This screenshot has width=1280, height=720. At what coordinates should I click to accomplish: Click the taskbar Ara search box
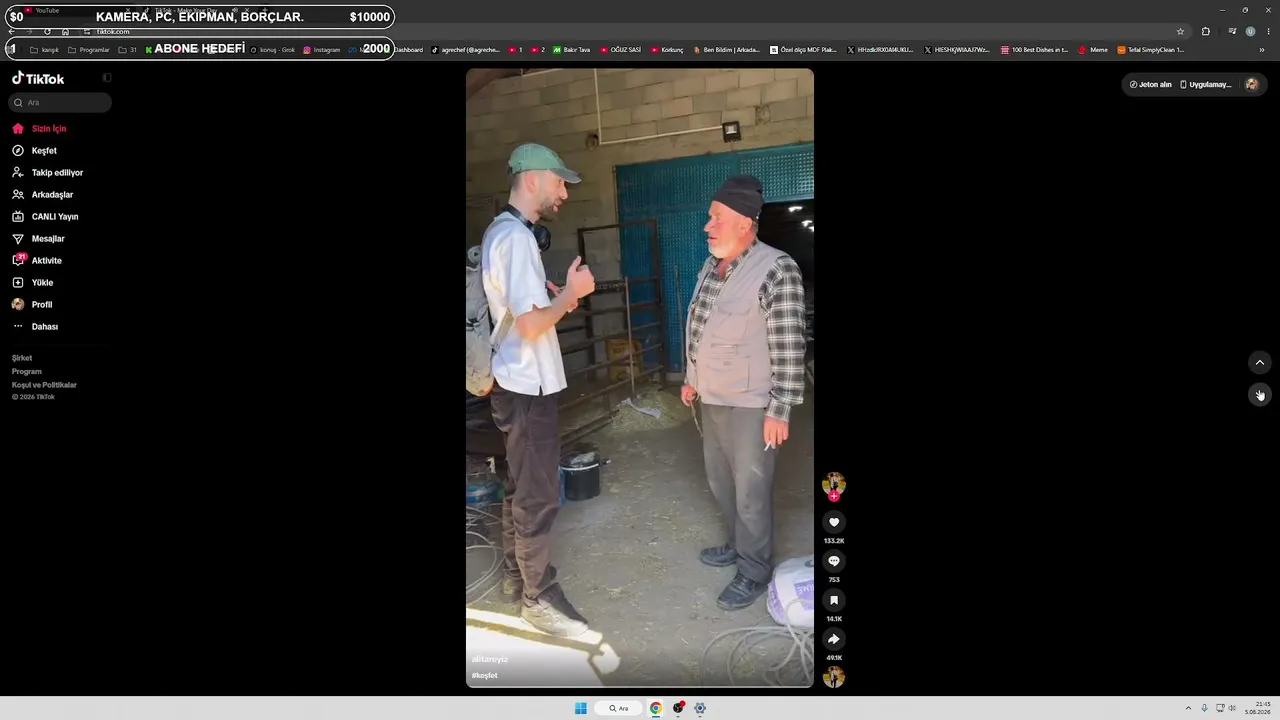(619, 708)
